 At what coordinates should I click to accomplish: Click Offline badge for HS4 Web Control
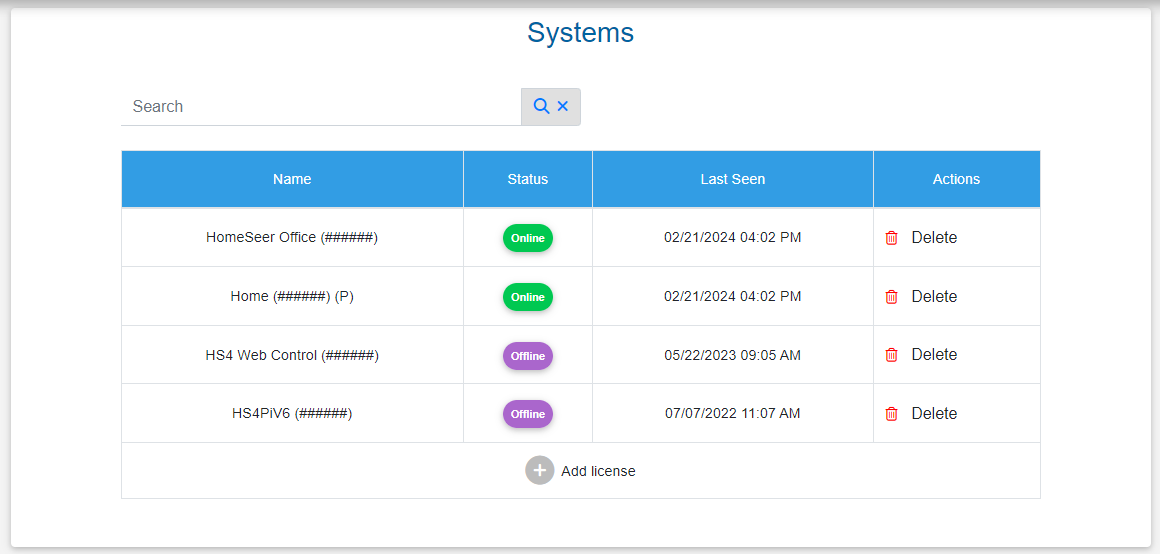528,356
